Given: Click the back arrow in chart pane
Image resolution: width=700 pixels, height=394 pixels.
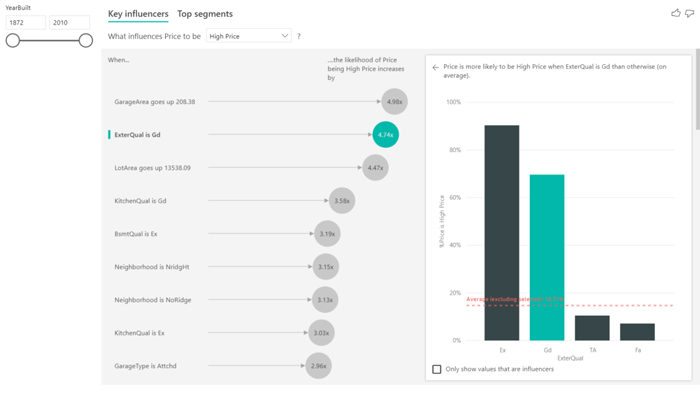Looking at the screenshot, I should tap(436, 67).
